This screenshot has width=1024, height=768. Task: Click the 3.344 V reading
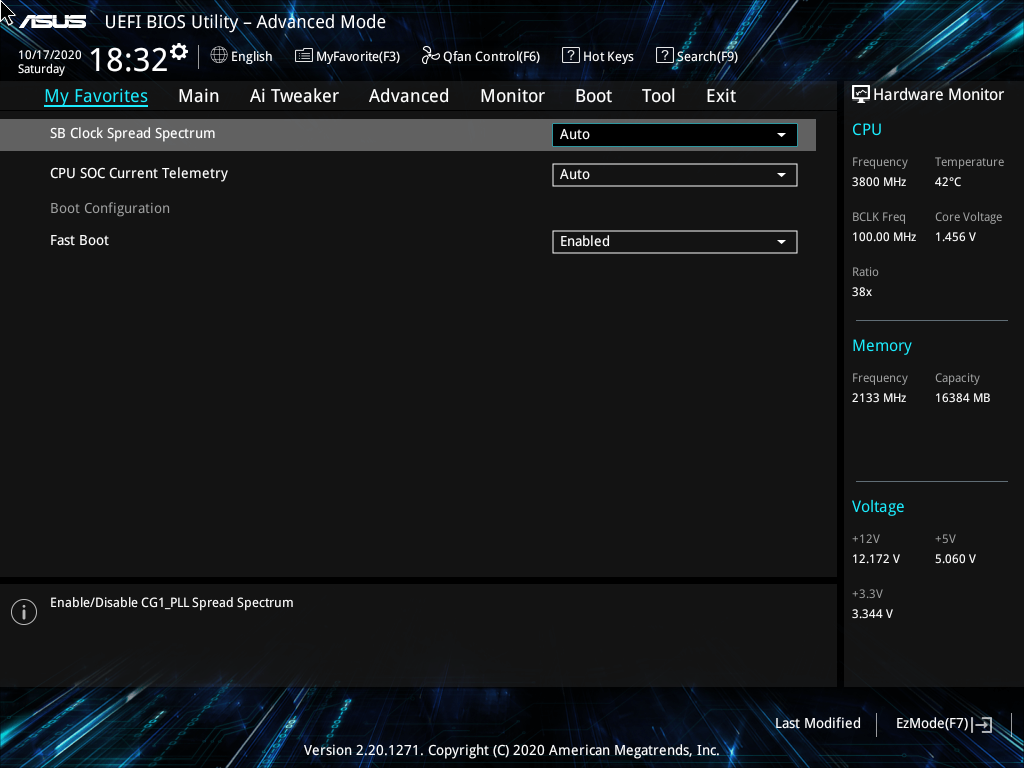[x=872, y=614]
